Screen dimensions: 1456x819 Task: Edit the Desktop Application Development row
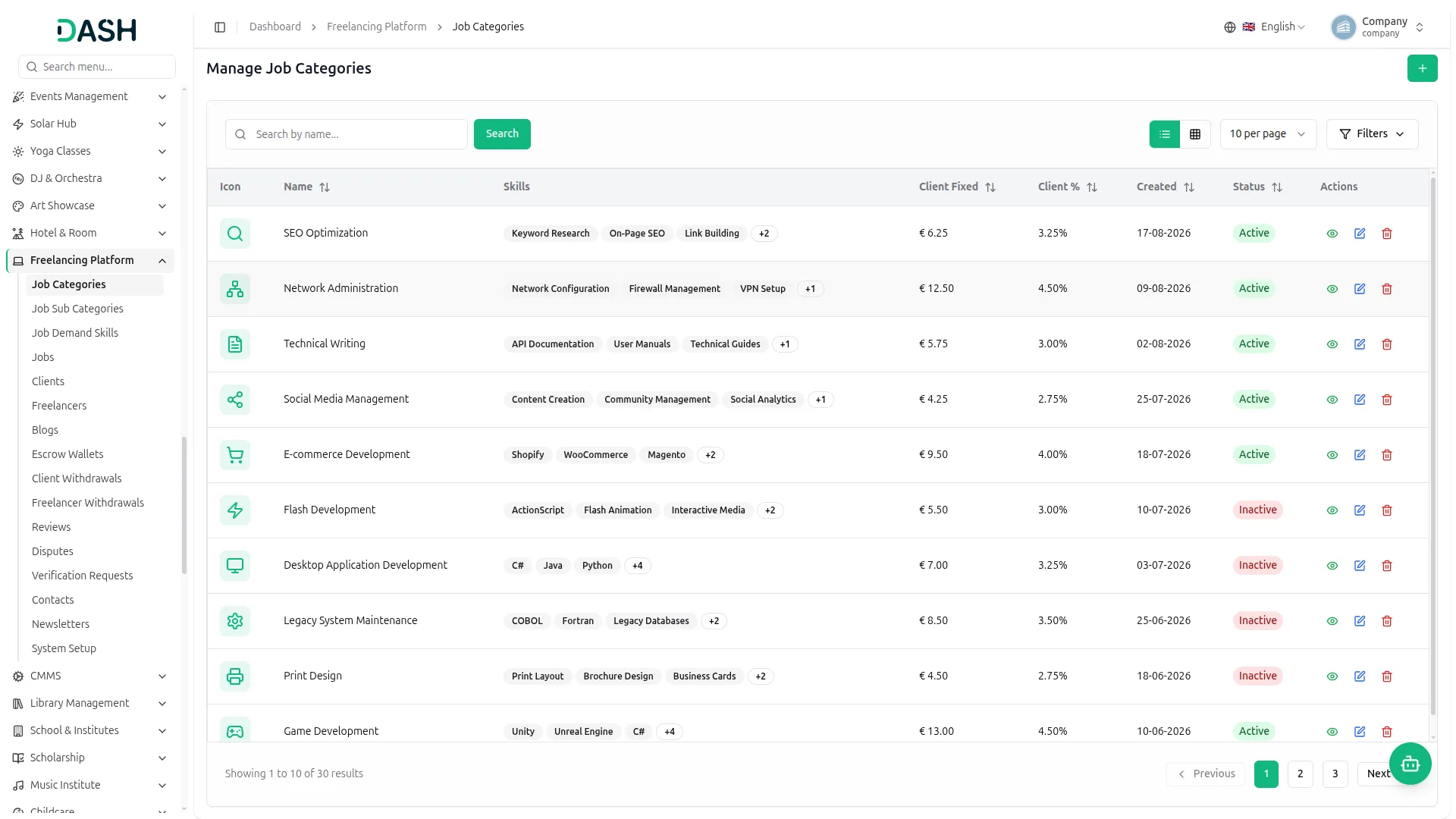point(1360,566)
